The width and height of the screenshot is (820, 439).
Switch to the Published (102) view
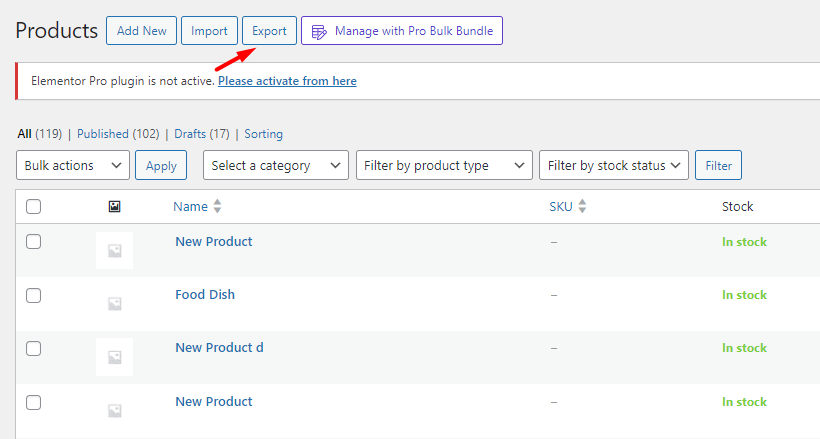[118, 134]
